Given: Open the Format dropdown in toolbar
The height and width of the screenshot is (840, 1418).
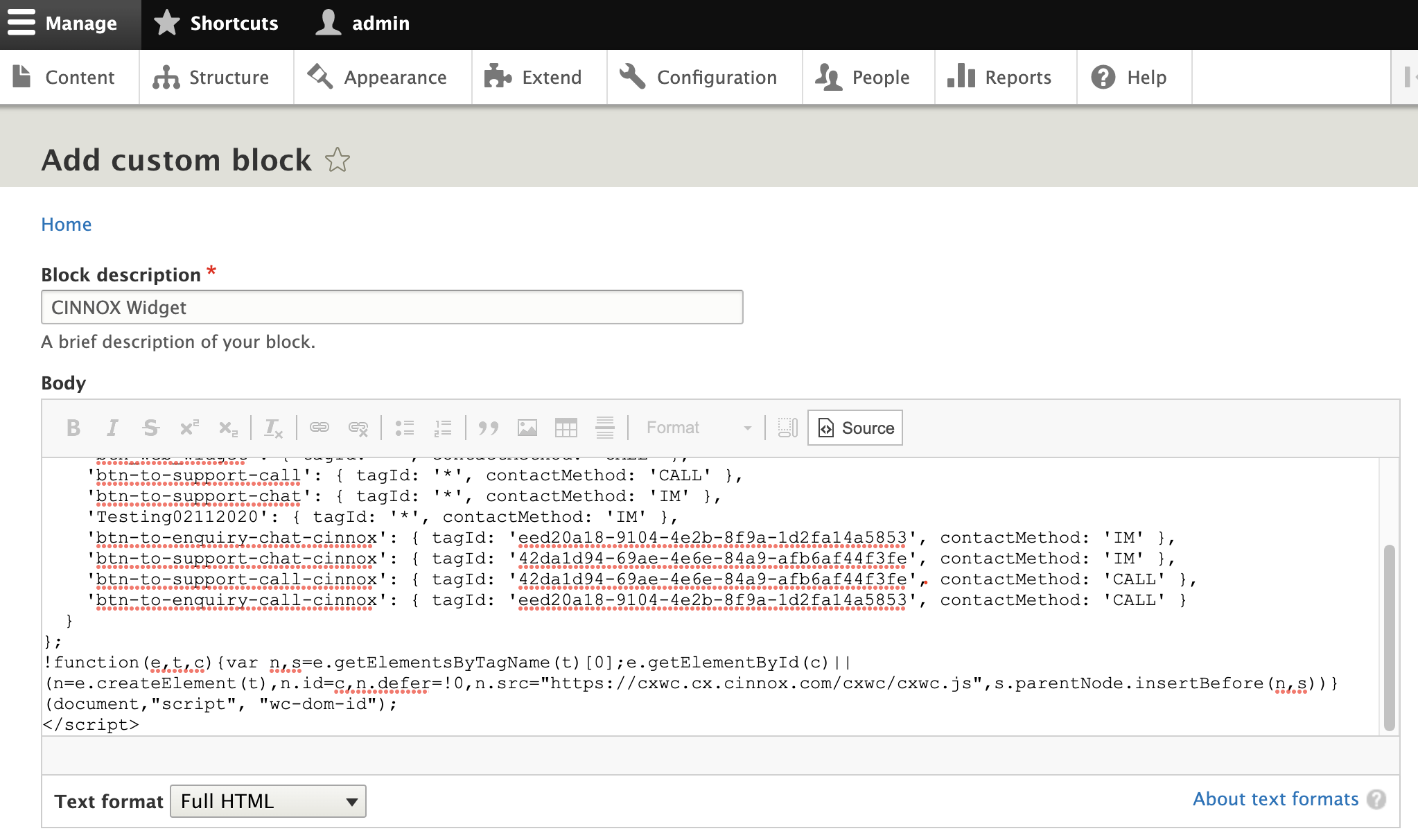Looking at the screenshot, I should pos(698,428).
